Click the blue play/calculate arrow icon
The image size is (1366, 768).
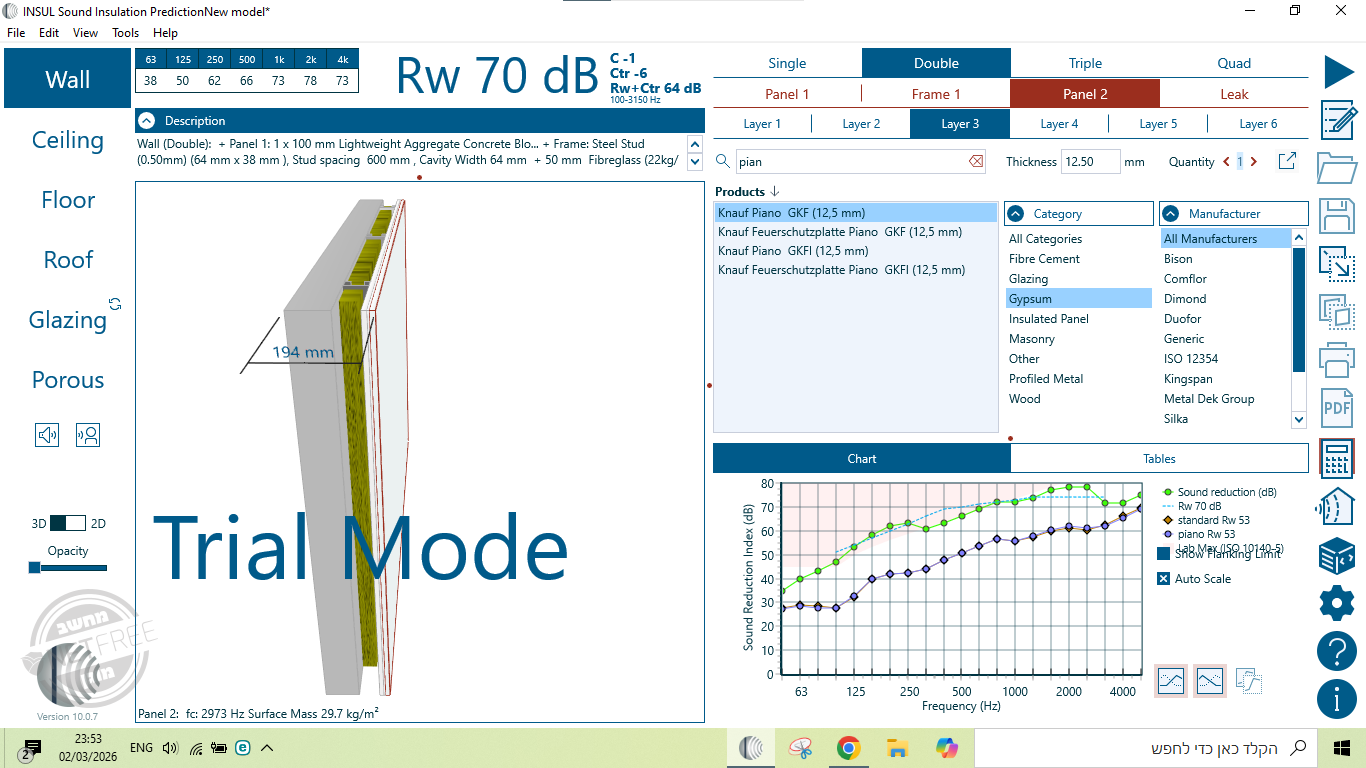click(1338, 72)
